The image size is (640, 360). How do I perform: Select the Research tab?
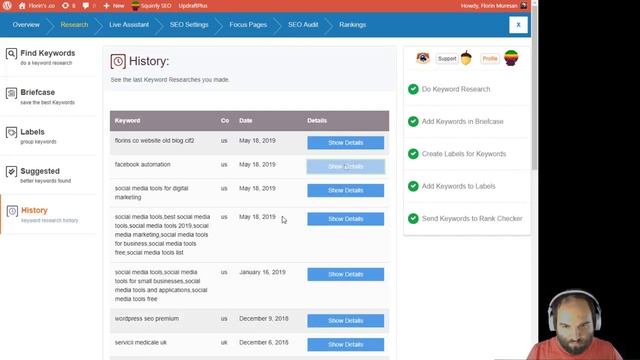(74, 24)
